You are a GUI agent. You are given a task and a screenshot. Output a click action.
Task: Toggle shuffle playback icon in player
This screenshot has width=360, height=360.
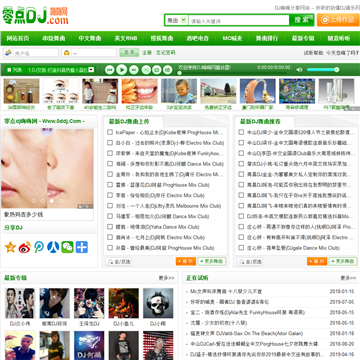(146, 70)
